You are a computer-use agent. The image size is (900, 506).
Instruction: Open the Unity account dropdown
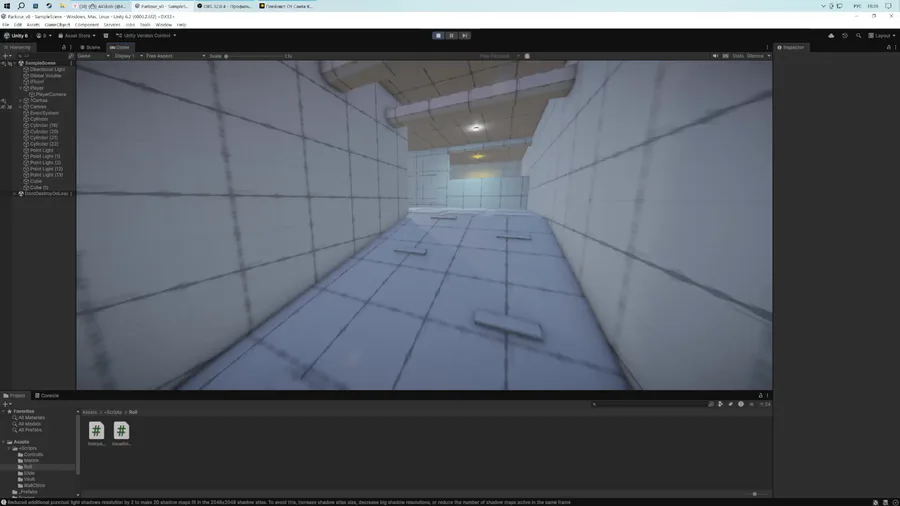click(x=44, y=36)
